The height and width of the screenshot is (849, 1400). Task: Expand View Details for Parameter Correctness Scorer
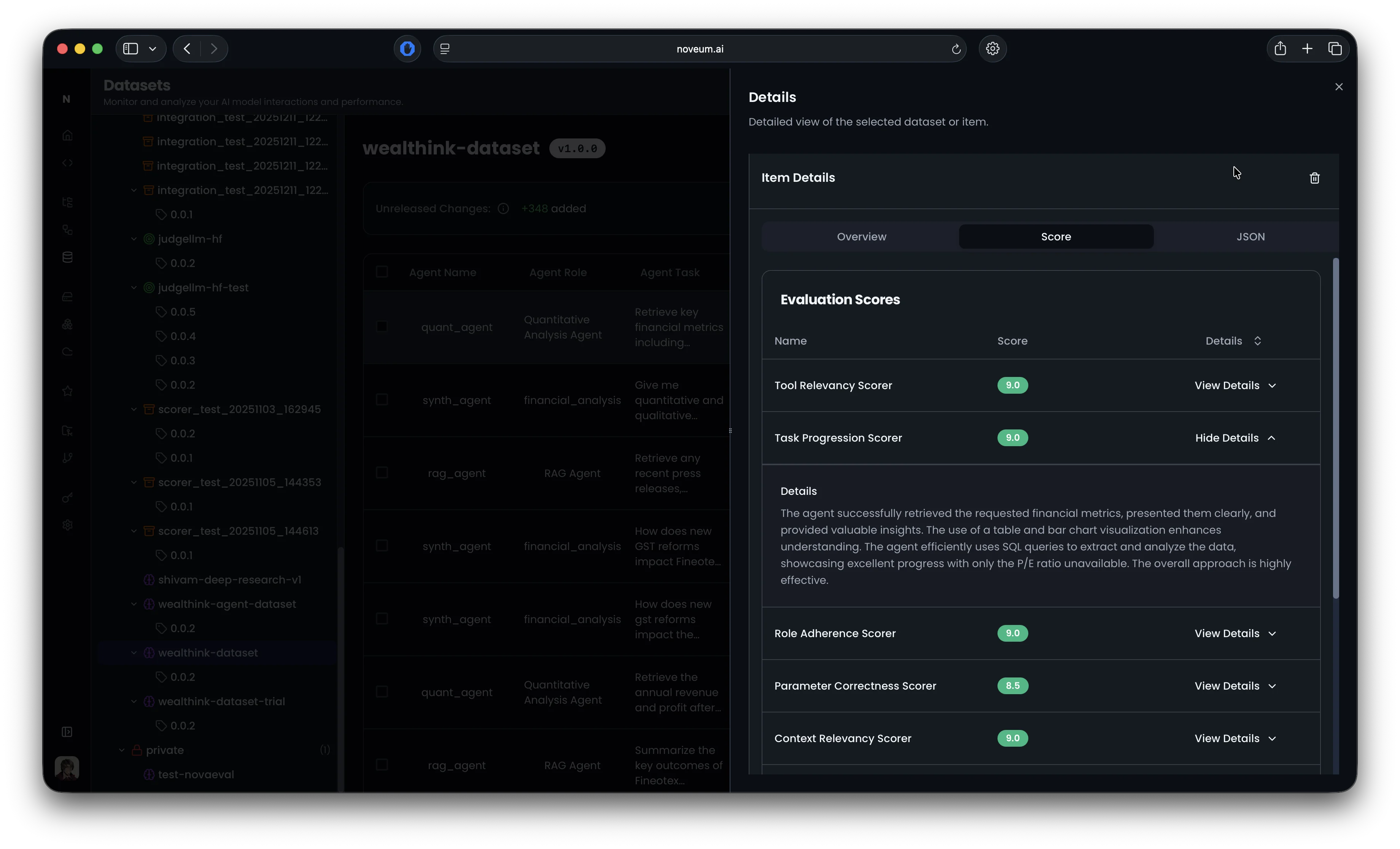(1235, 686)
